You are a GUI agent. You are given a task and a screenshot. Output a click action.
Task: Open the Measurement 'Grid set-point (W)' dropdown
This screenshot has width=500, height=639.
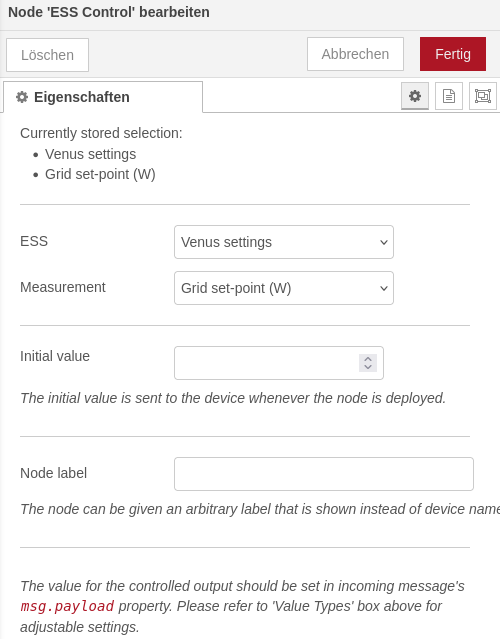point(284,288)
